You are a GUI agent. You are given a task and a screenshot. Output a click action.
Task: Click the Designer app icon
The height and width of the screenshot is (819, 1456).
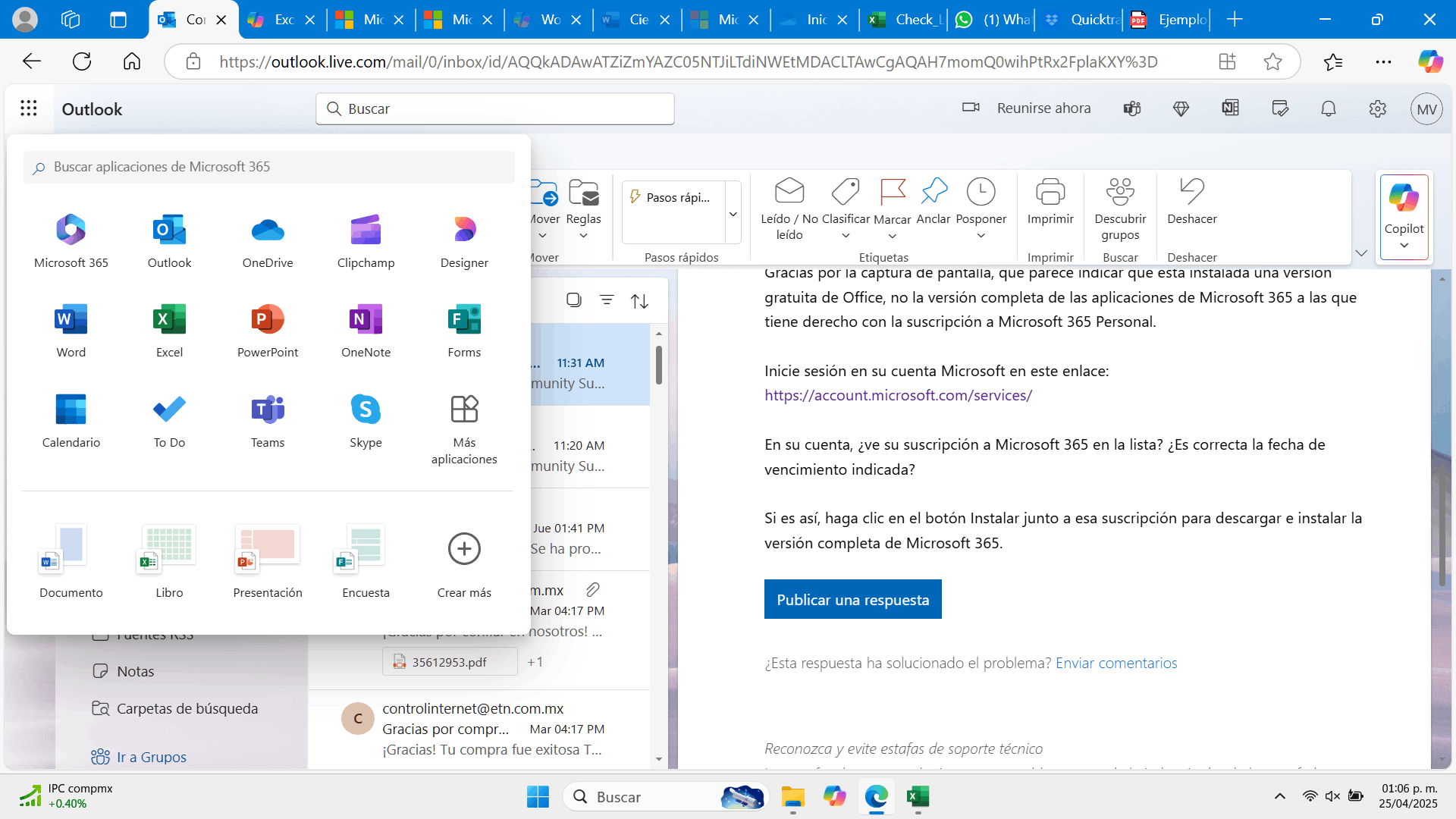click(x=464, y=241)
